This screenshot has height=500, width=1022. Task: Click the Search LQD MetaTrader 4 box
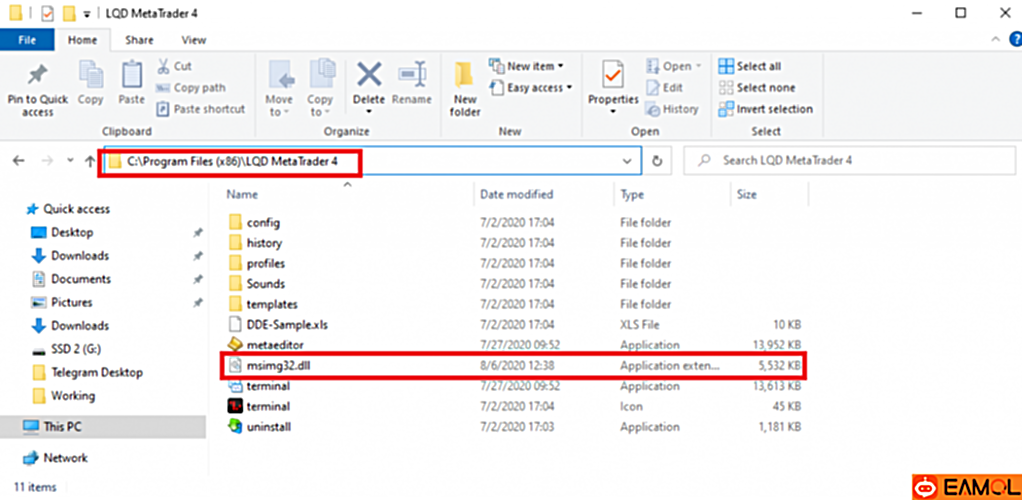pyautogui.click(x=849, y=160)
